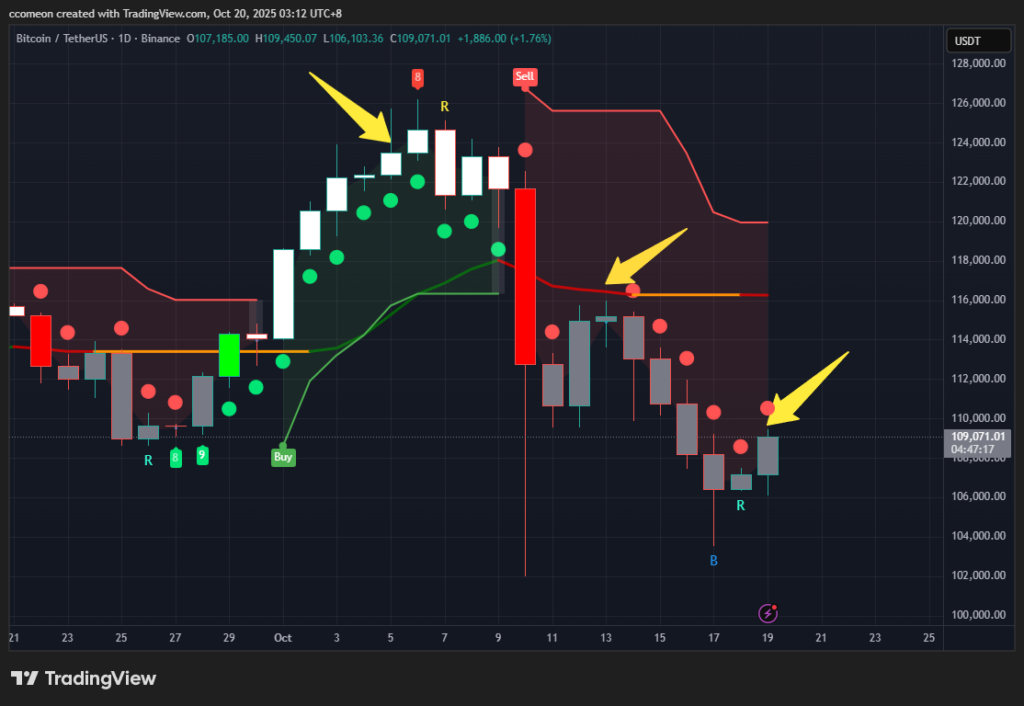Click the bright green candle on September 29
The image size is (1024, 706).
click(229, 355)
